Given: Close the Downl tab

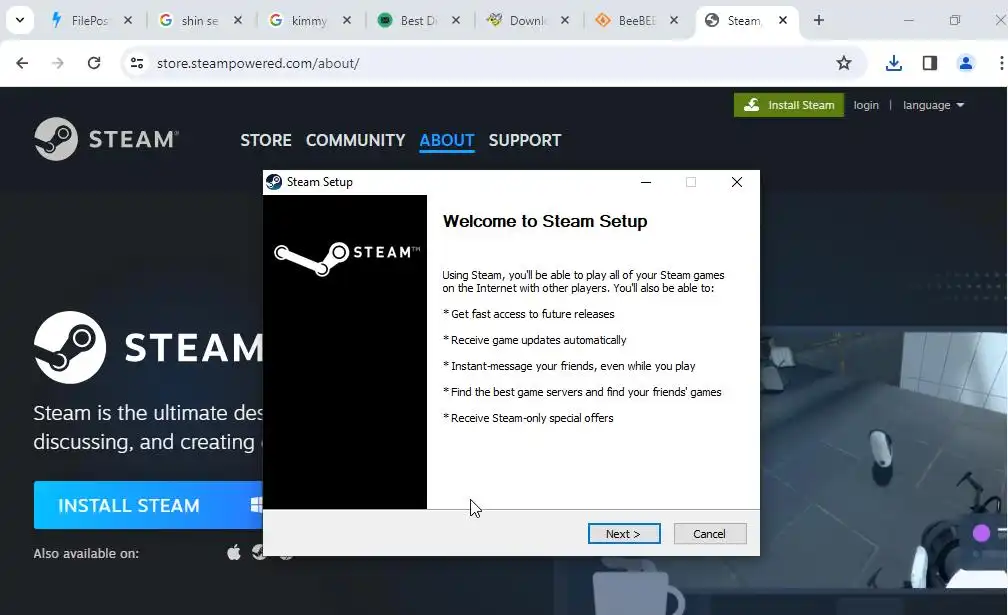Looking at the screenshot, I should [x=564, y=21].
